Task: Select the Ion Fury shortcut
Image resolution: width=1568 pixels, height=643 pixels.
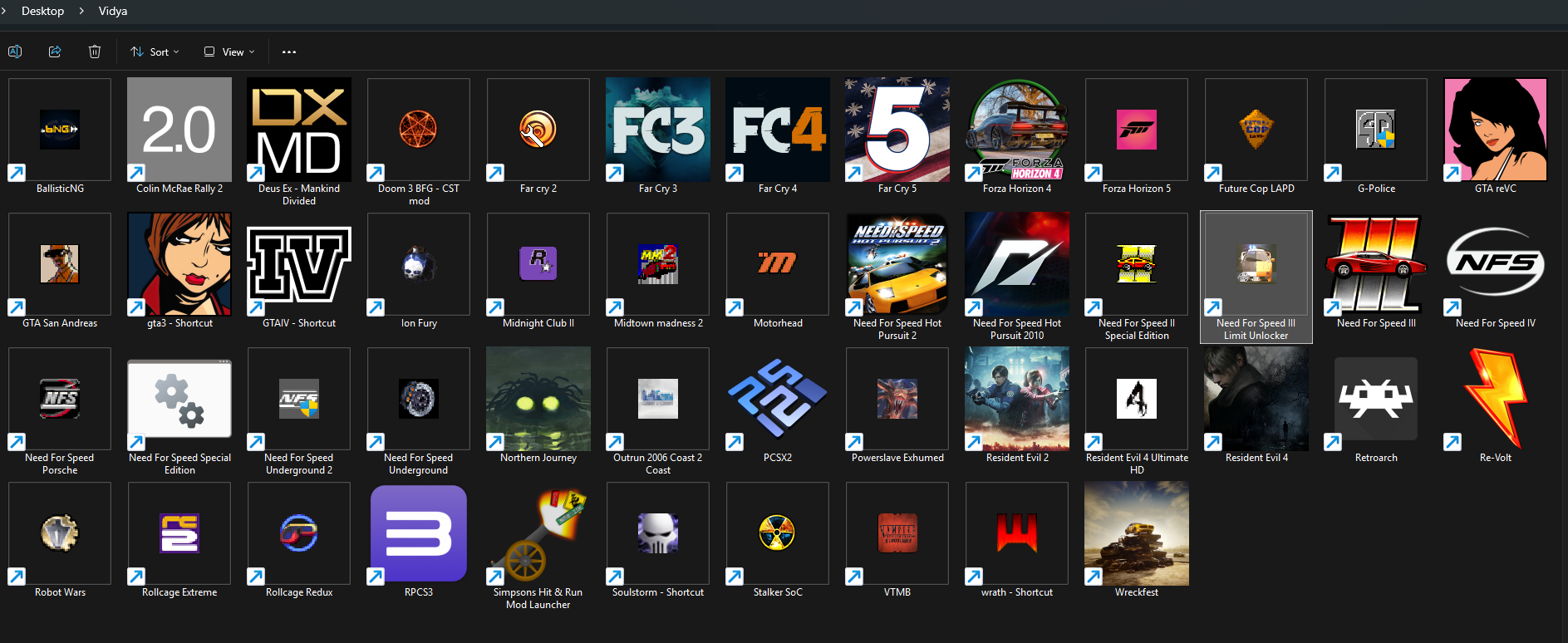Action: pyautogui.click(x=419, y=264)
